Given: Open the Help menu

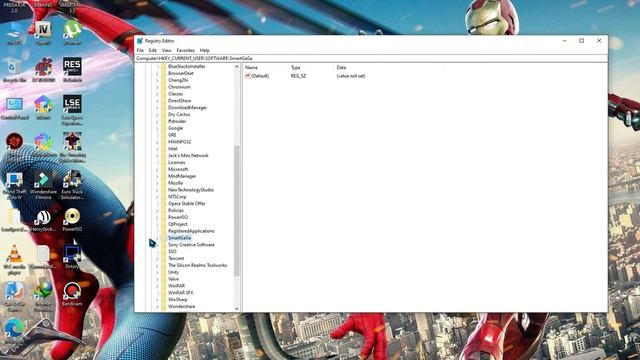Looking at the screenshot, I should [204, 50].
